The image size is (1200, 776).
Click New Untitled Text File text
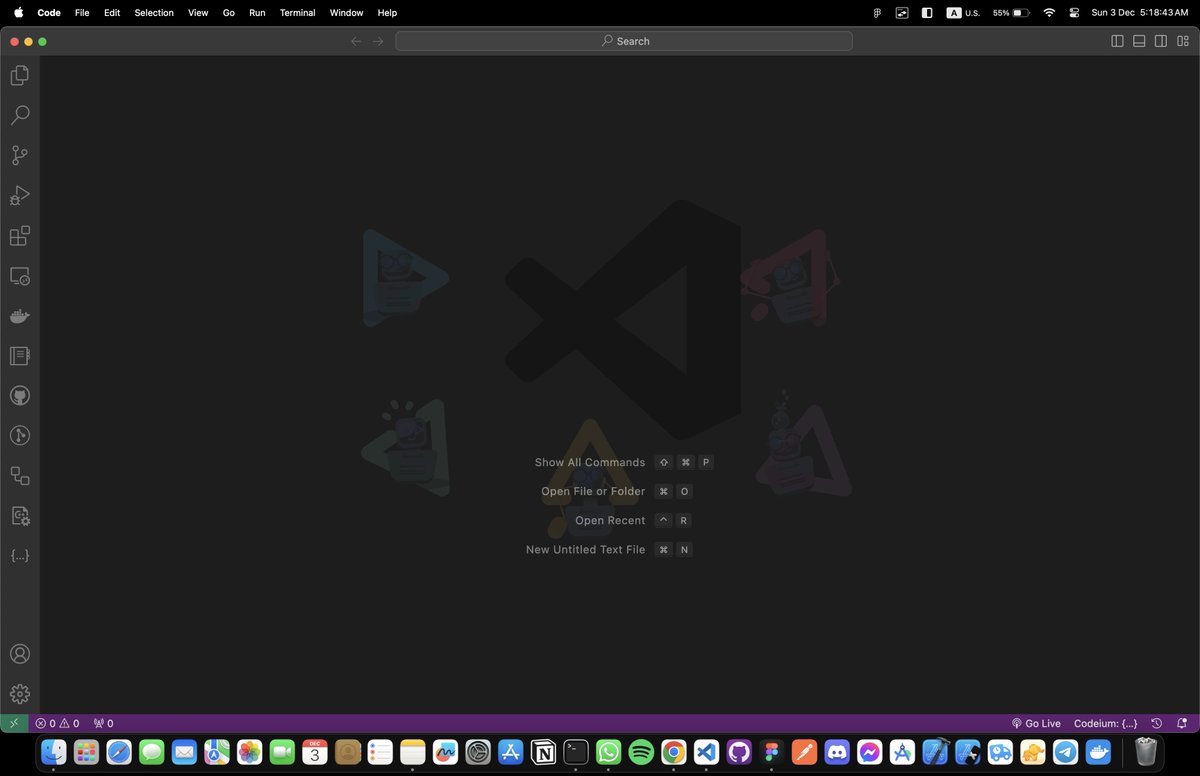pos(586,549)
